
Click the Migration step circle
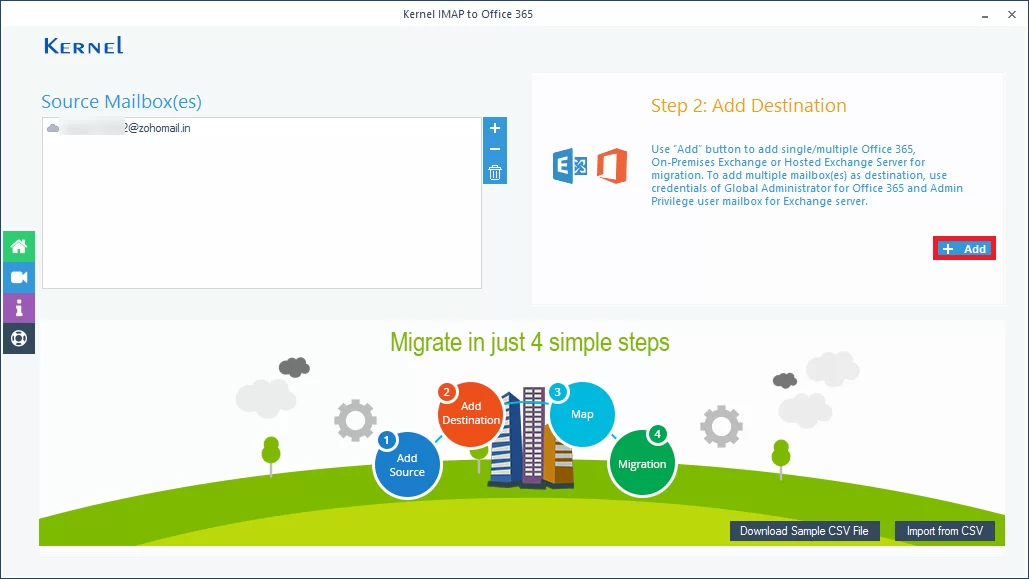click(641, 463)
